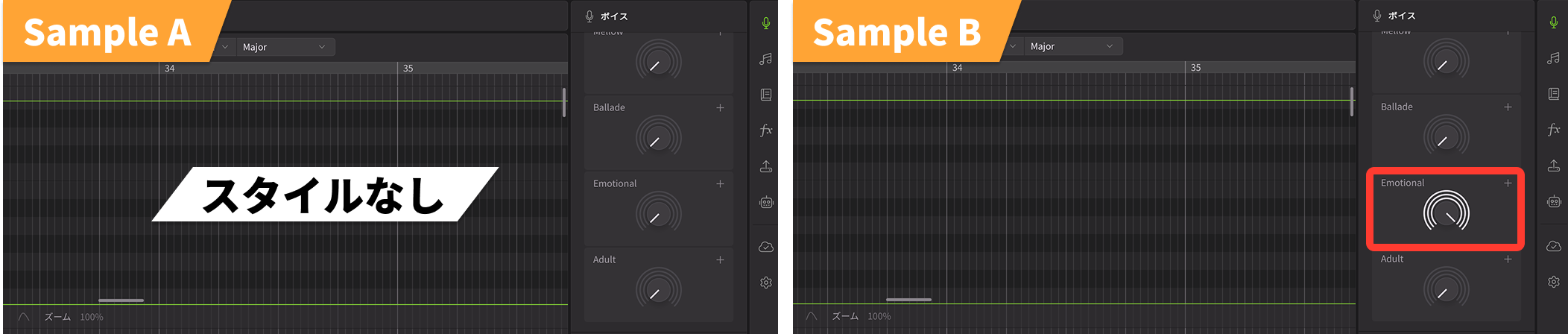The width and height of the screenshot is (1568, 334).
Task: Click the piano roll horizontal scrollbar in Sample A
Action: coord(121,300)
